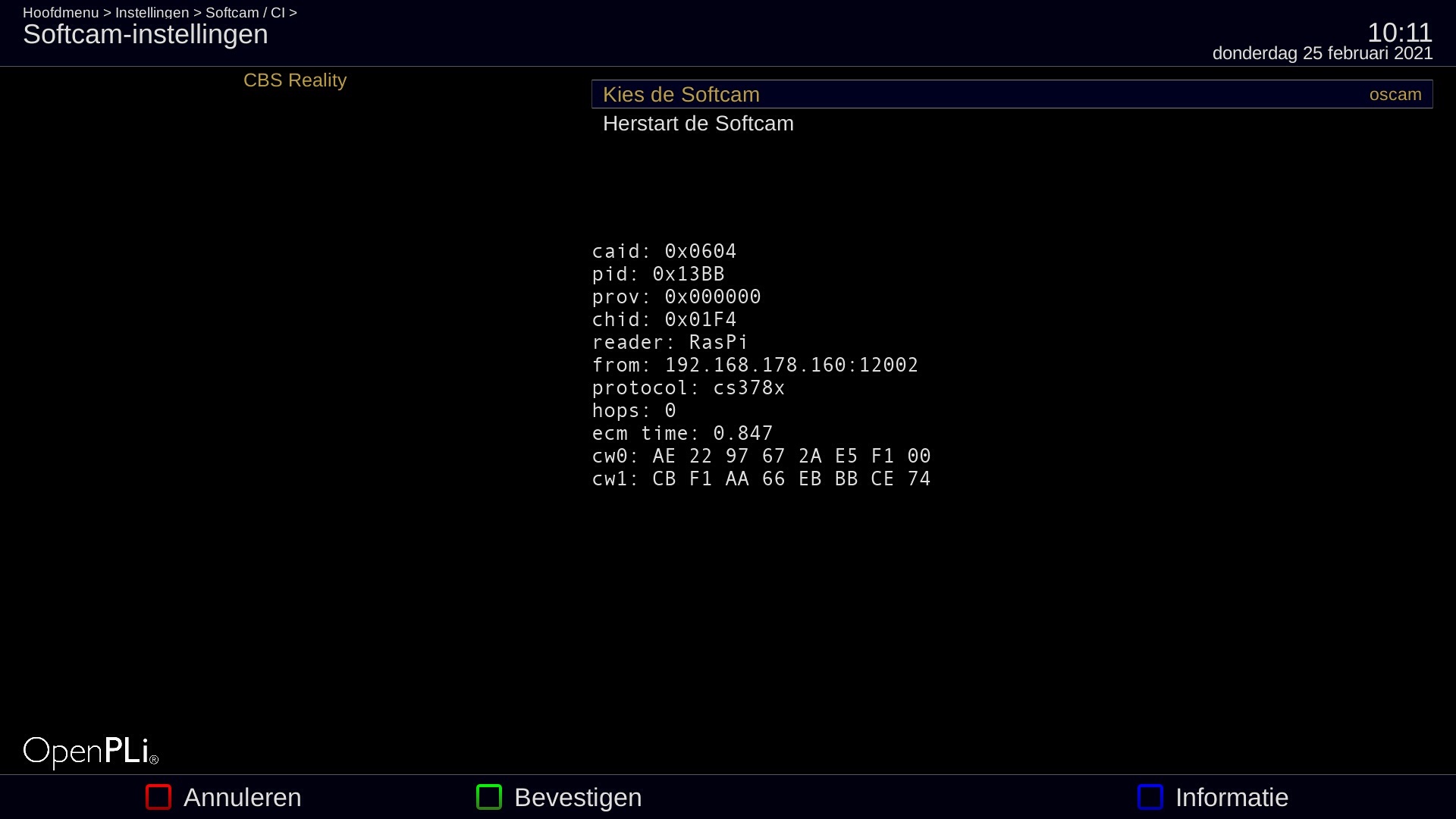Click the Softcam-instellingen title
Screen dimensions: 1456x819
point(146,35)
